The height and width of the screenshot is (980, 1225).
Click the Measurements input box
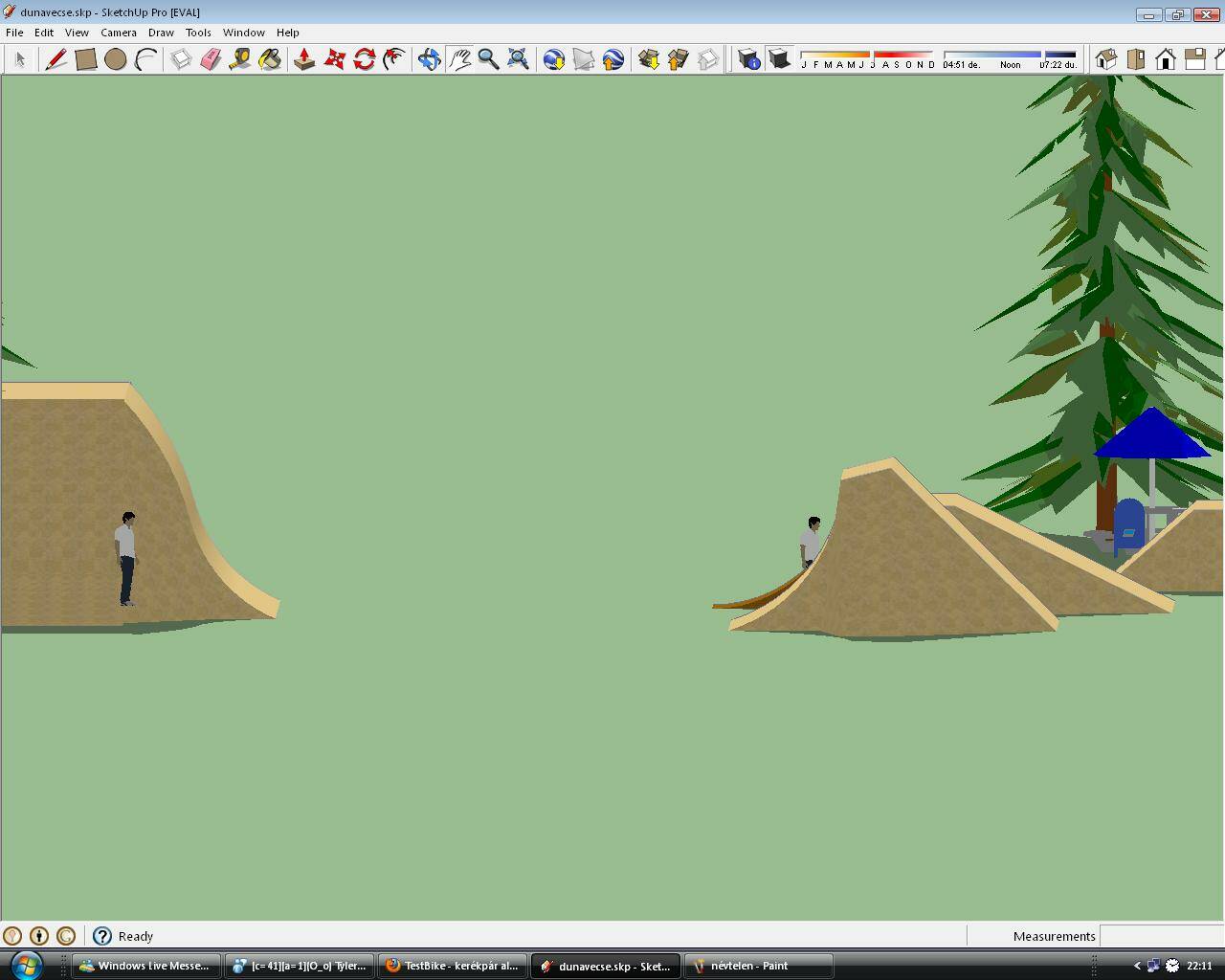pos(1160,936)
